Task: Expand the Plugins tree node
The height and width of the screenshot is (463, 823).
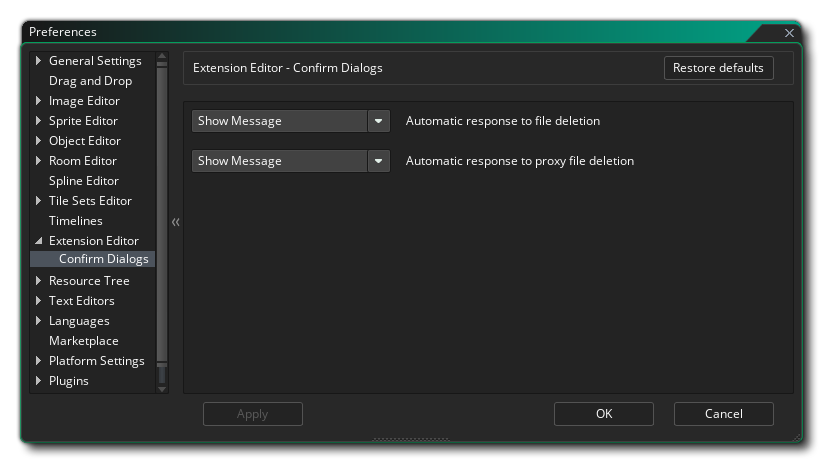Action: point(39,381)
